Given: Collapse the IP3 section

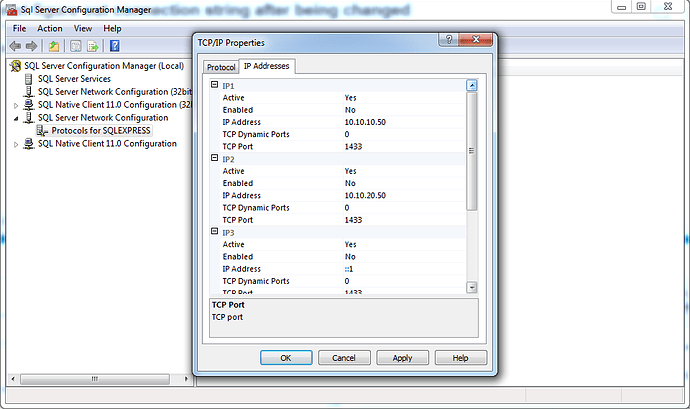Looking at the screenshot, I should pos(215,231).
